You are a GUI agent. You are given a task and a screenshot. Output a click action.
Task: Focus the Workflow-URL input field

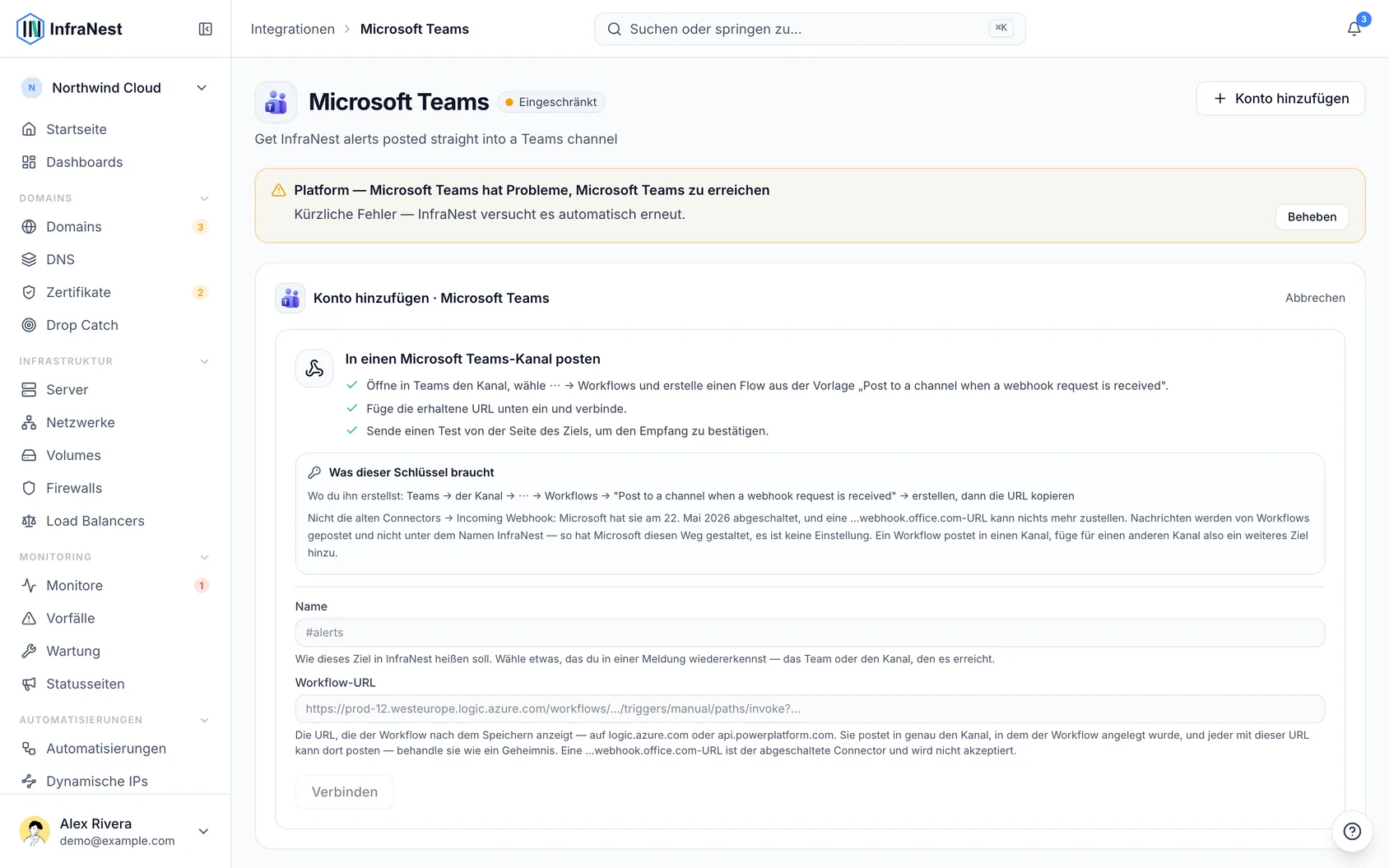(x=810, y=708)
